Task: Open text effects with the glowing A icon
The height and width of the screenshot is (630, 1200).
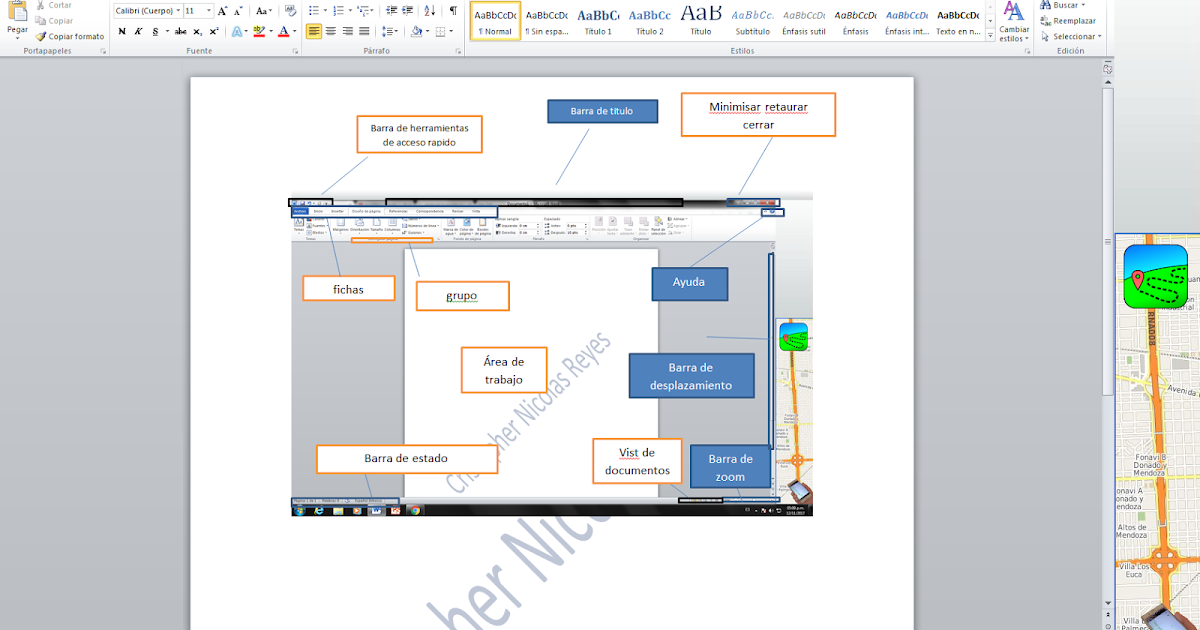Action: (x=237, y=31)
